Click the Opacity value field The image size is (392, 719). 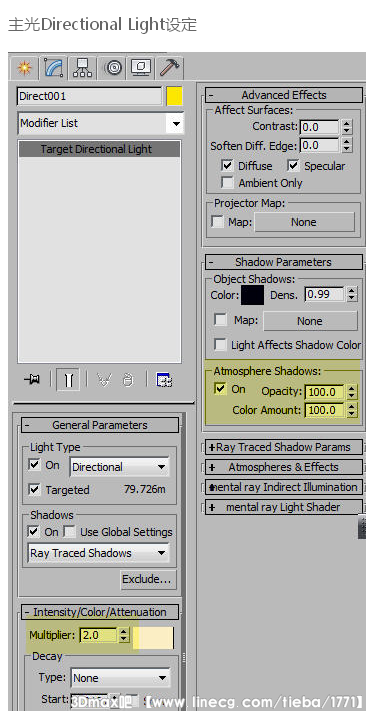point(325,392)
